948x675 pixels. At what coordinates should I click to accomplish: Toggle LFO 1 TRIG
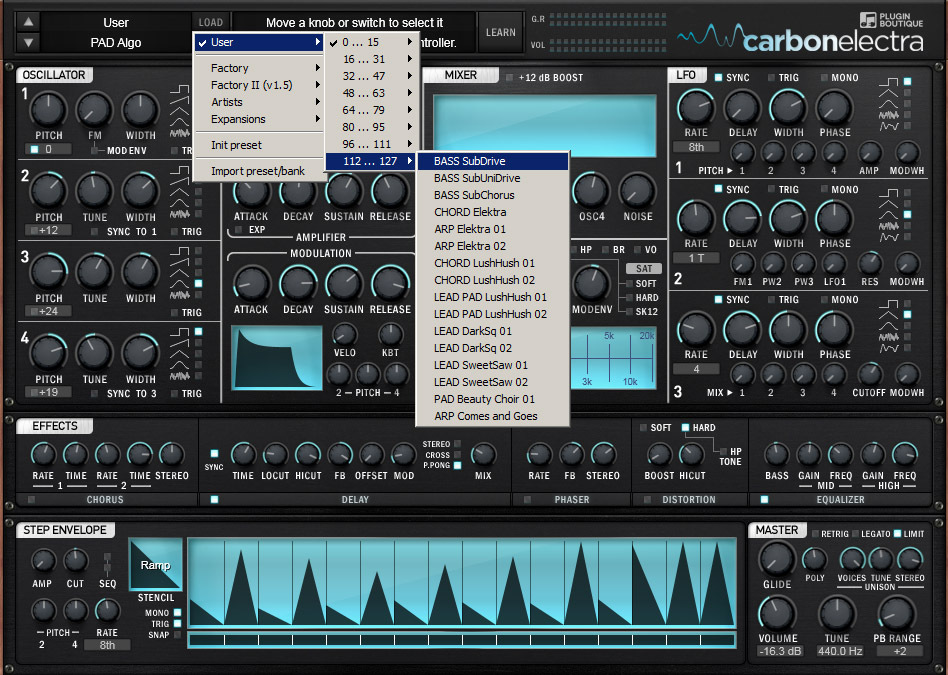tap(771, 77)
